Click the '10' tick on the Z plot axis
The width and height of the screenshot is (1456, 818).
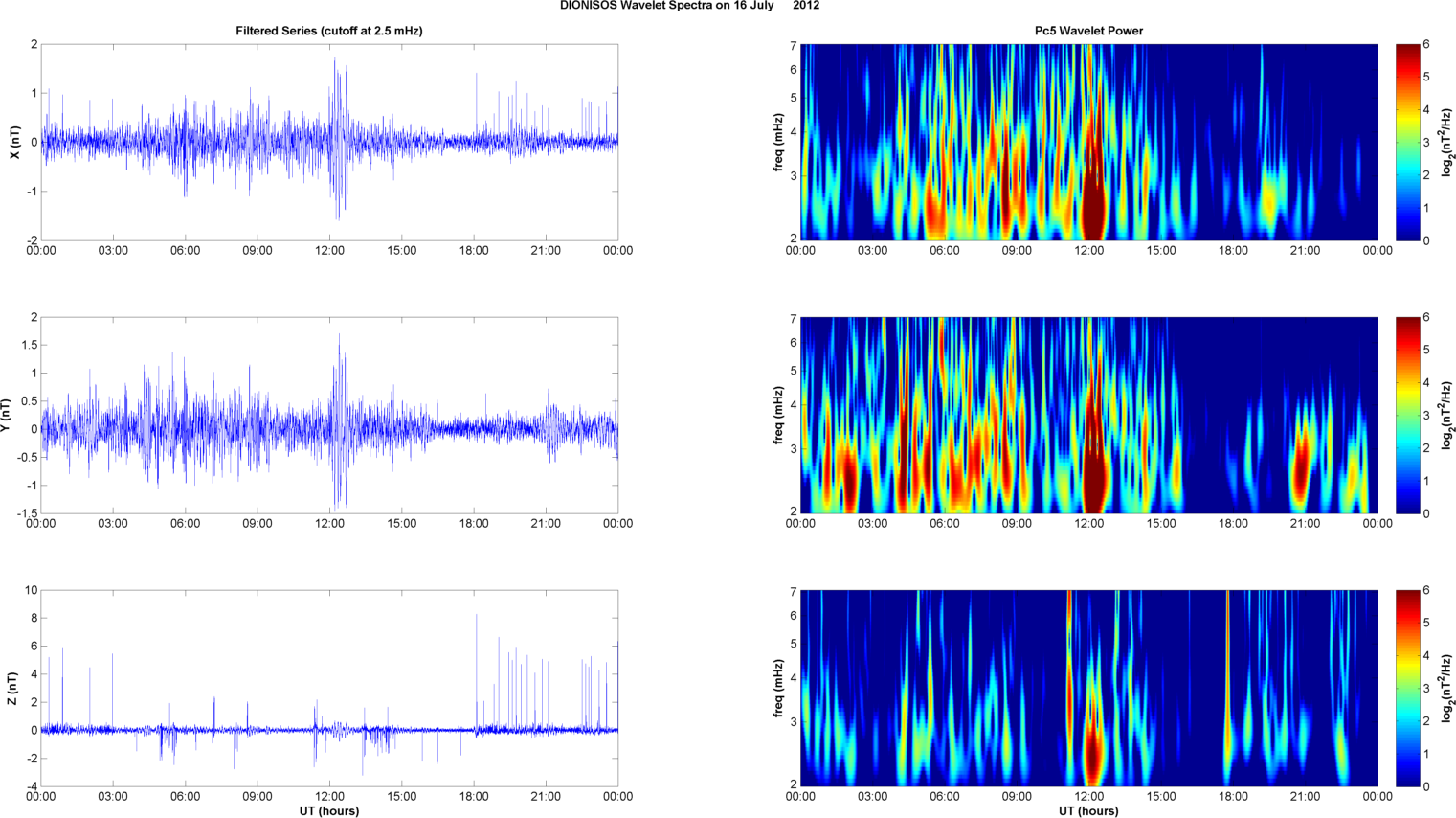32,590
